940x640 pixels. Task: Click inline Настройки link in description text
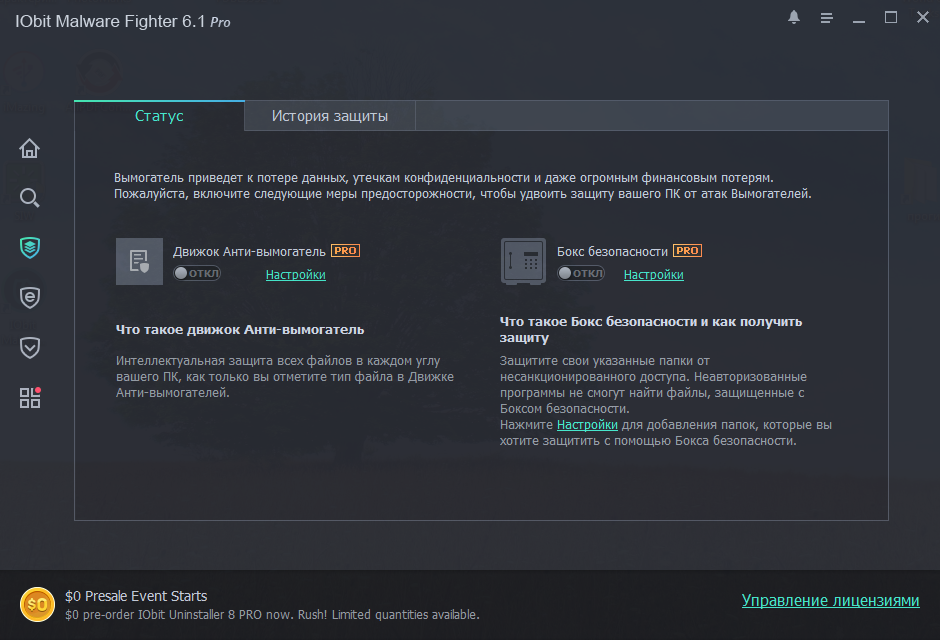click(587, 425)
